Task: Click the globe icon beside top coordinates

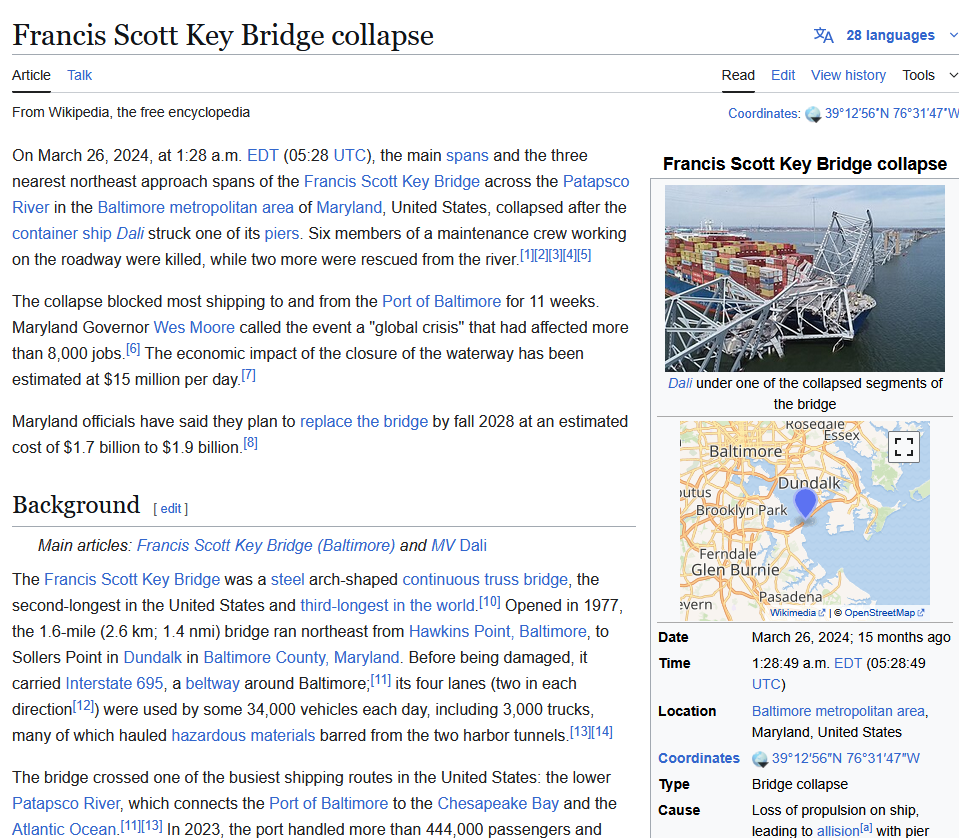Action: coord(813,114)
